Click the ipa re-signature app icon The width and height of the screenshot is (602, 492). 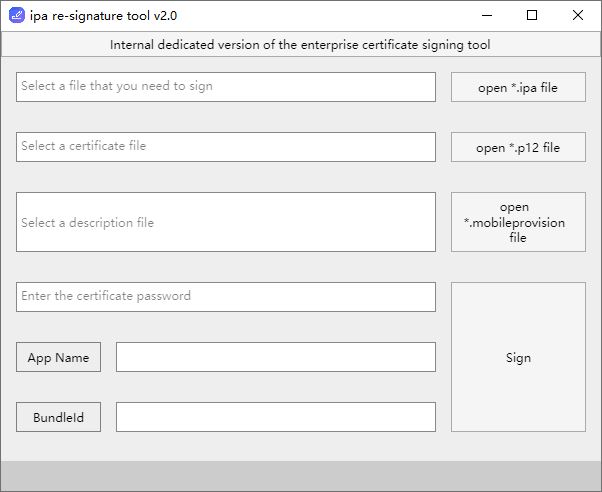16,15
